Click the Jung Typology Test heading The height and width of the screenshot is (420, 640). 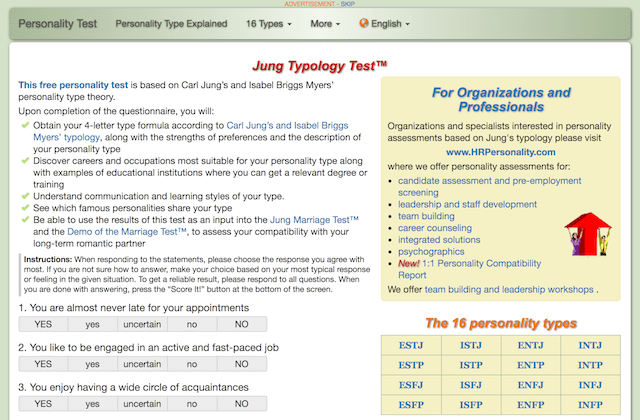pos(320,66)
